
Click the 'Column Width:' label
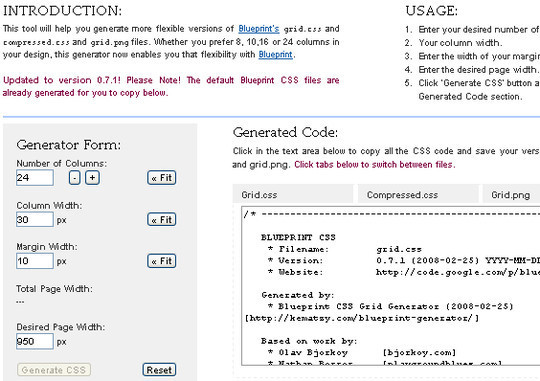pyautogui.click(x=49, y=205)
